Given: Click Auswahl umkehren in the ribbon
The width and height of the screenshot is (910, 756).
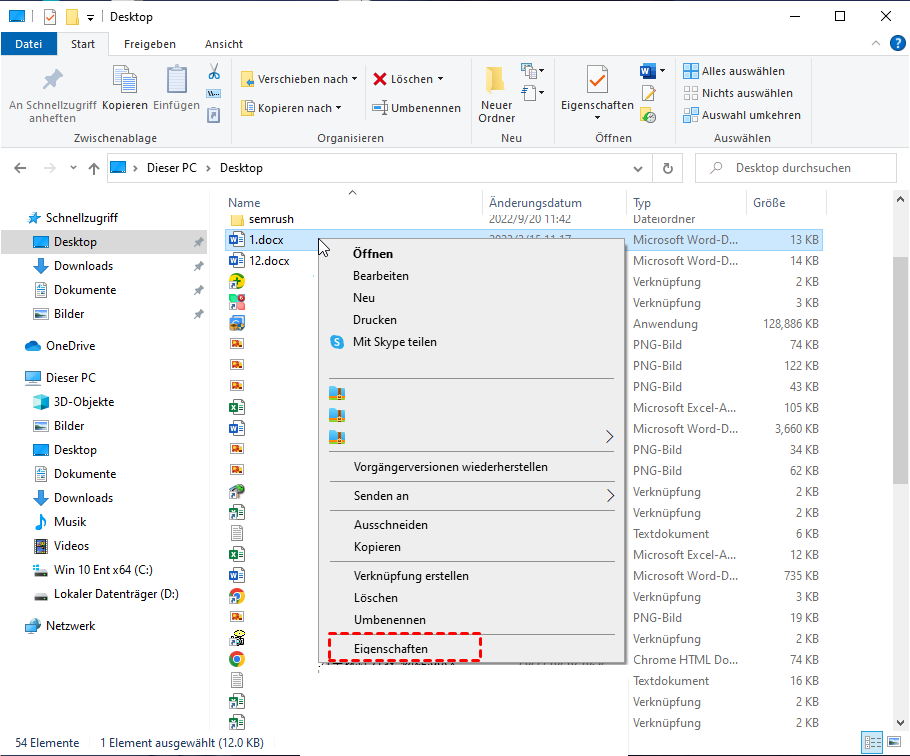Looking at the screenshot, I should [x=741, y=115].
